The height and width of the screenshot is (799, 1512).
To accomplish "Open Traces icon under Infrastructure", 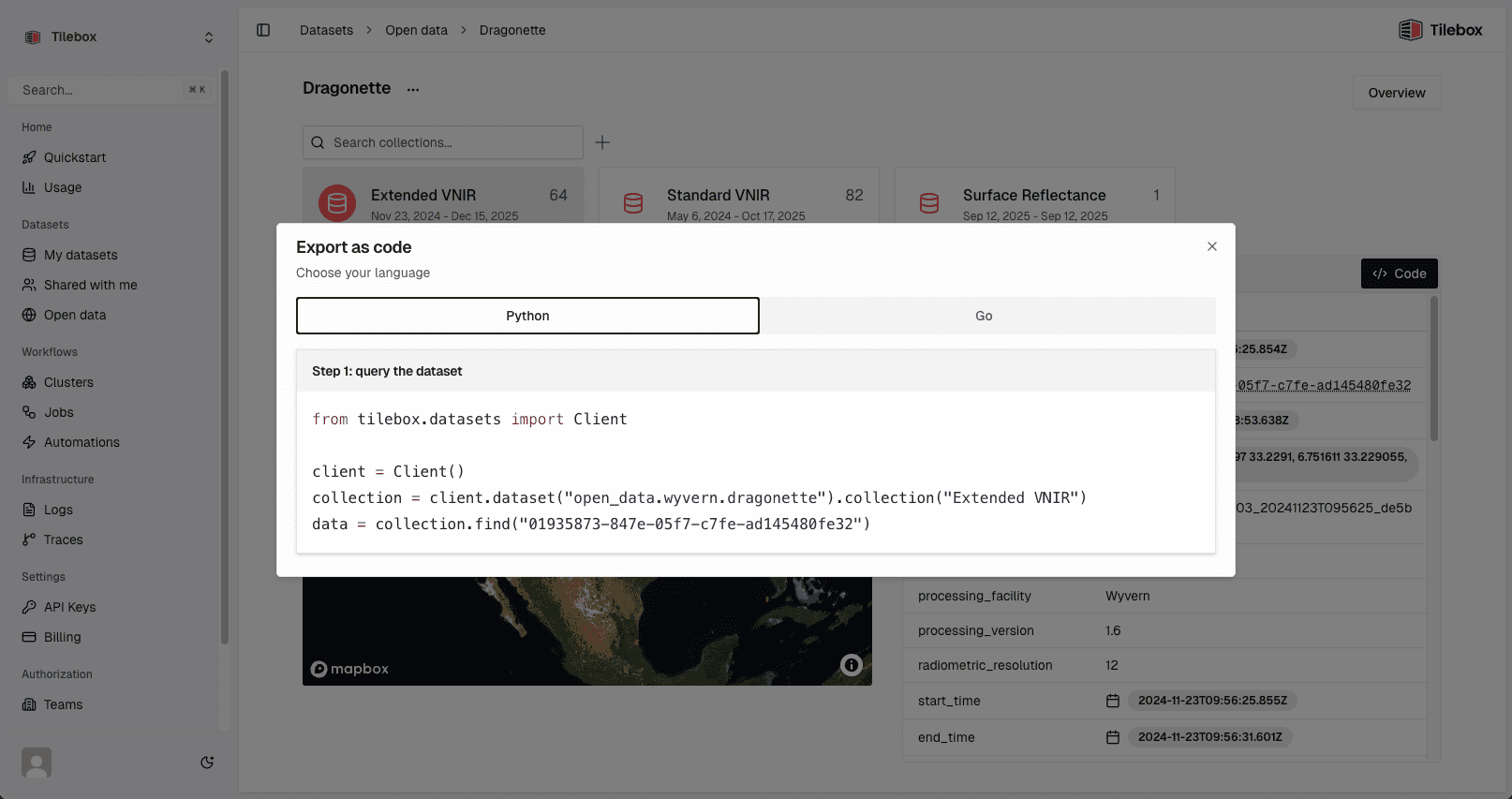I will point(29,540).
